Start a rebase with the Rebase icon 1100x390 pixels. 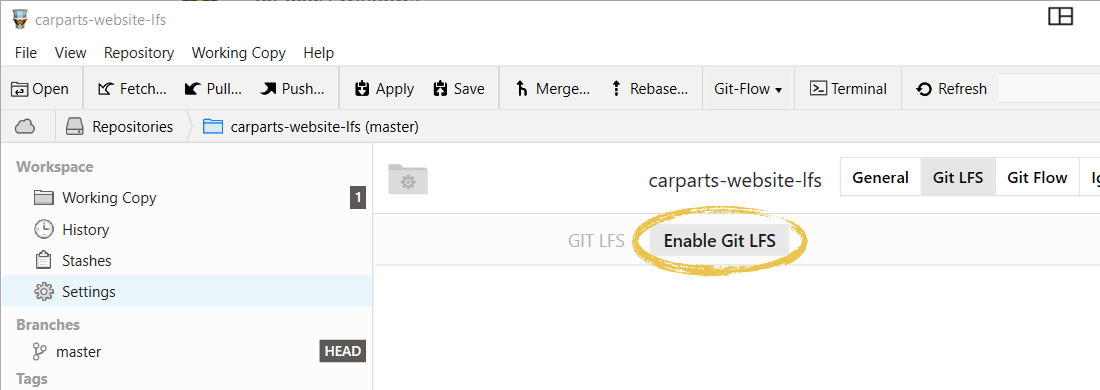pyautogui.click(x=616, y=89)
